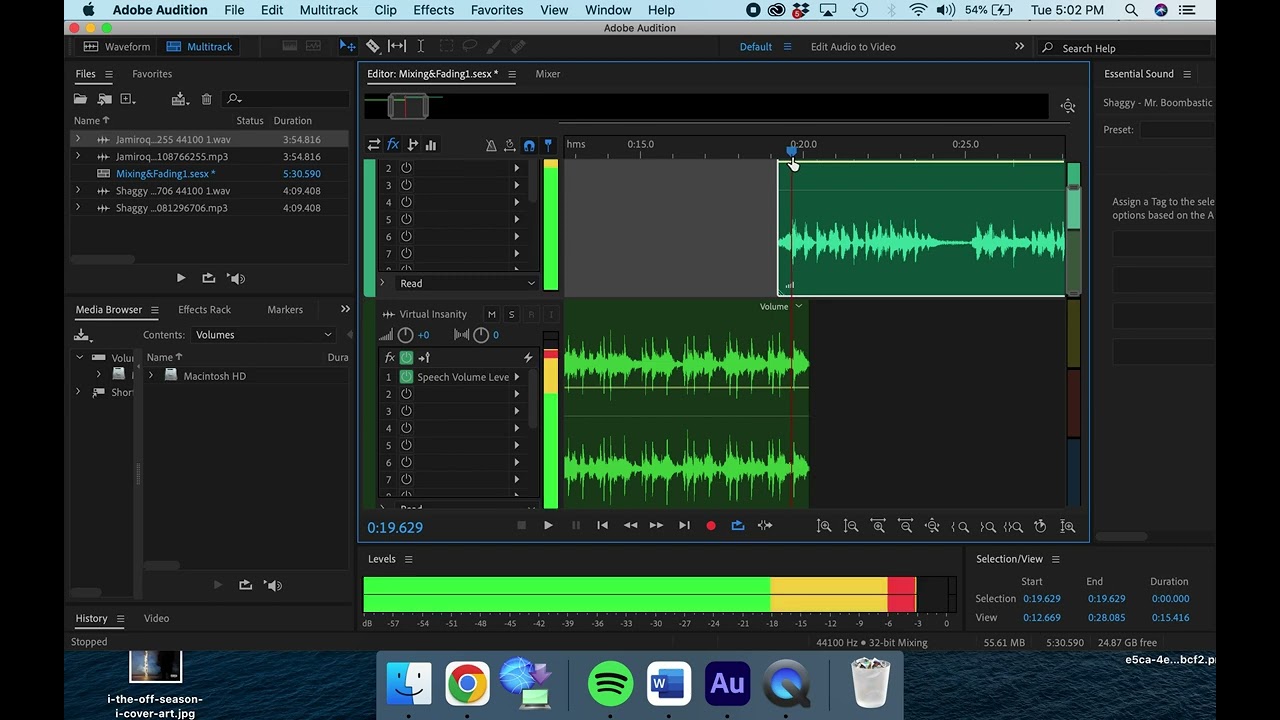Click Move Playhead to Next button
Image resolution: width=1280 pixels, height=720 pixels.
[684, 526]
